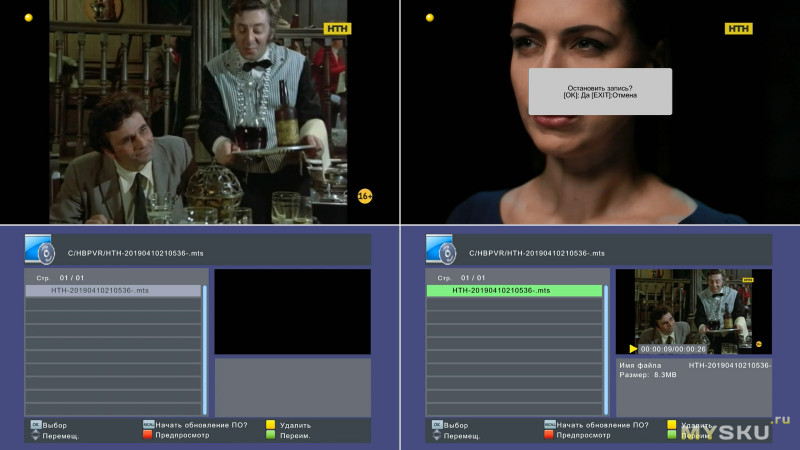
Task: Click the C/HBPVR path text above the playing preview
Action: point(537,253)
